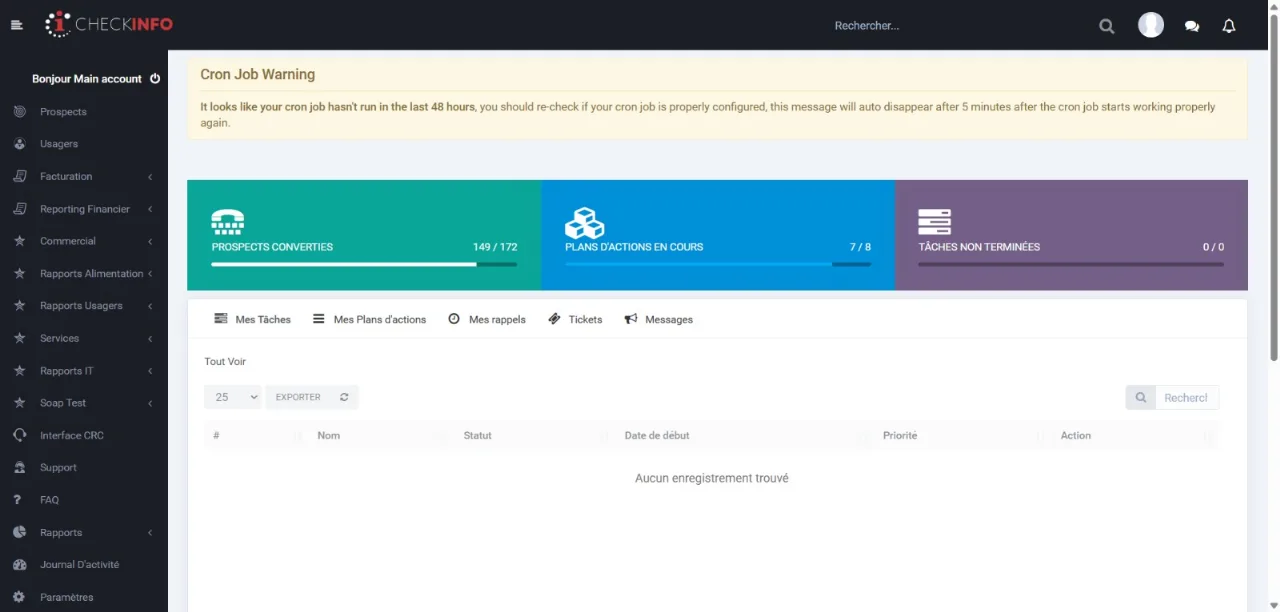The image size is (1280, 612).
Task: Click the logout power icon beside Main account
Action: [x=155, y=78]
